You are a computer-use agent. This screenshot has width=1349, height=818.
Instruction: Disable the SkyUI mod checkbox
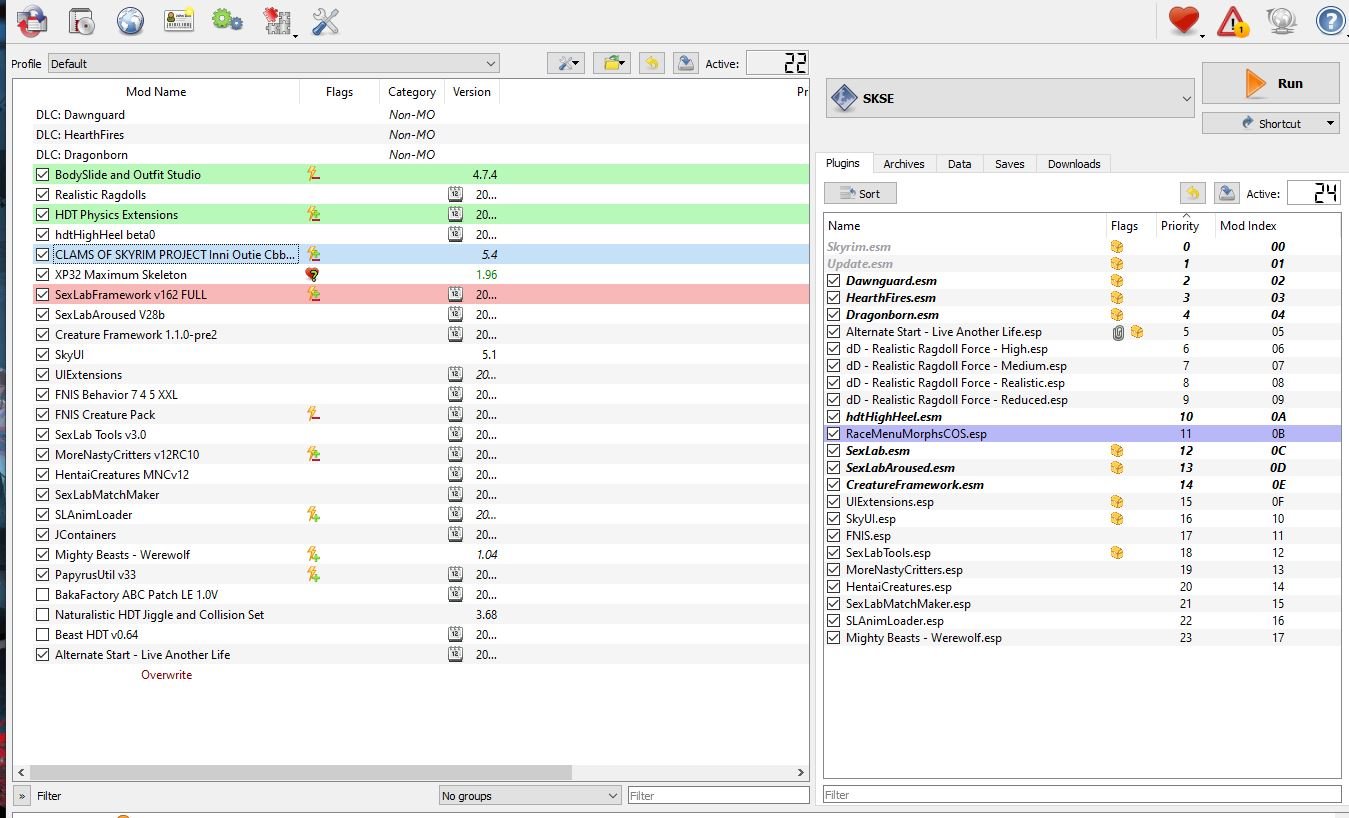[42, 354]
